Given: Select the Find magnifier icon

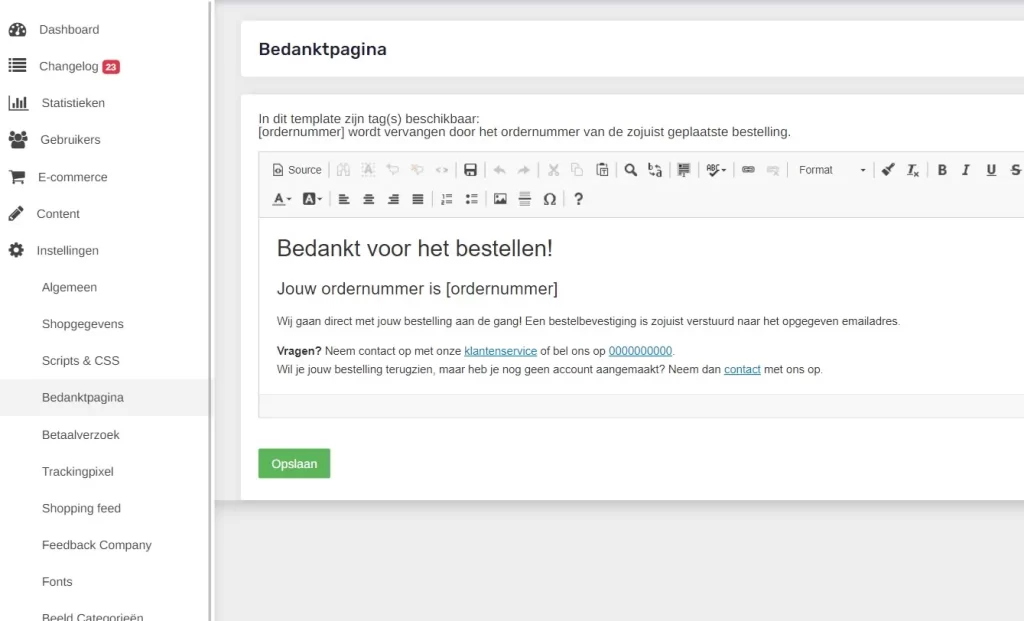Looking at the screenshot, I should [x=630, y=170].
